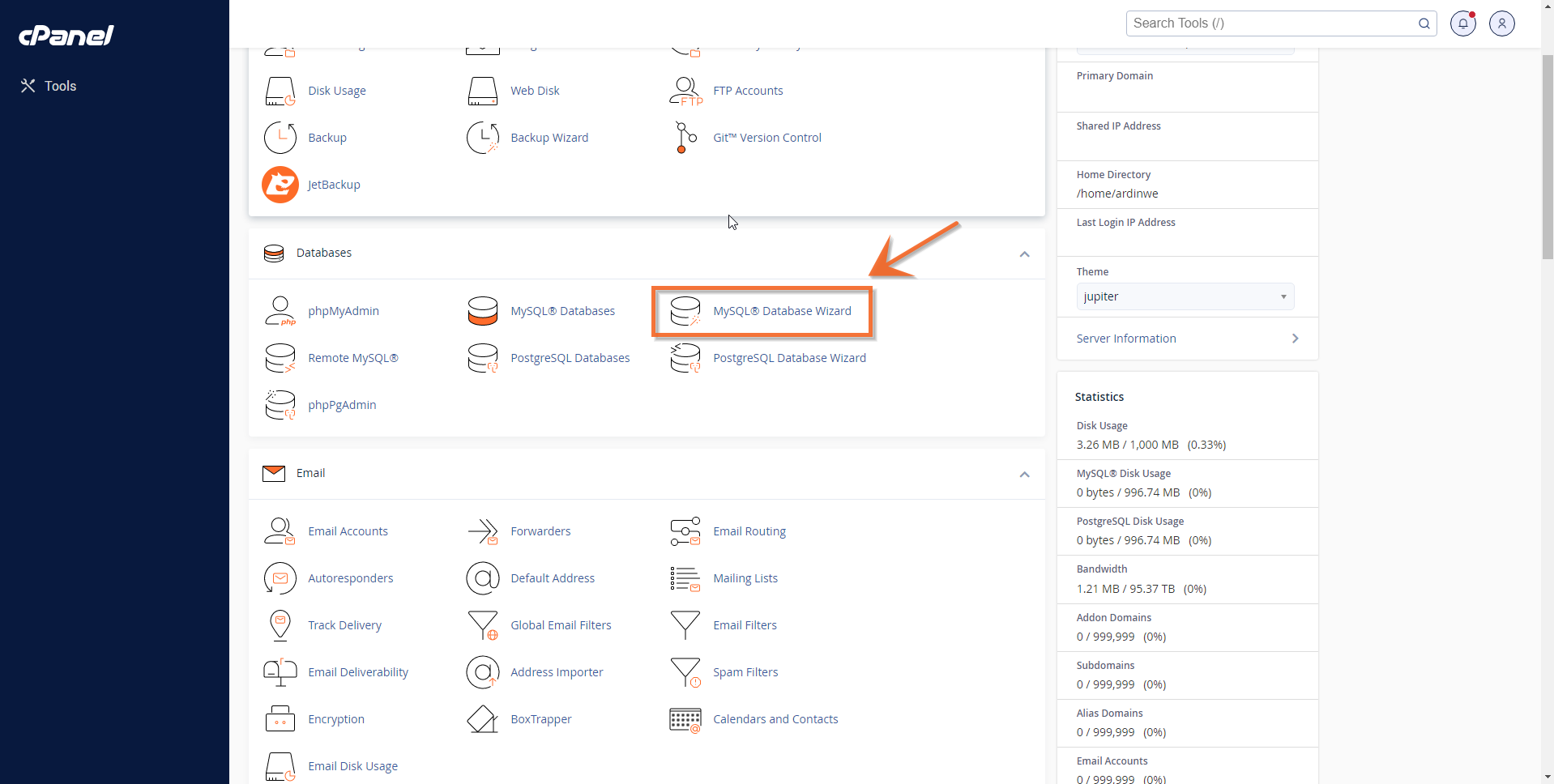Click the Default Address icon

483,578
